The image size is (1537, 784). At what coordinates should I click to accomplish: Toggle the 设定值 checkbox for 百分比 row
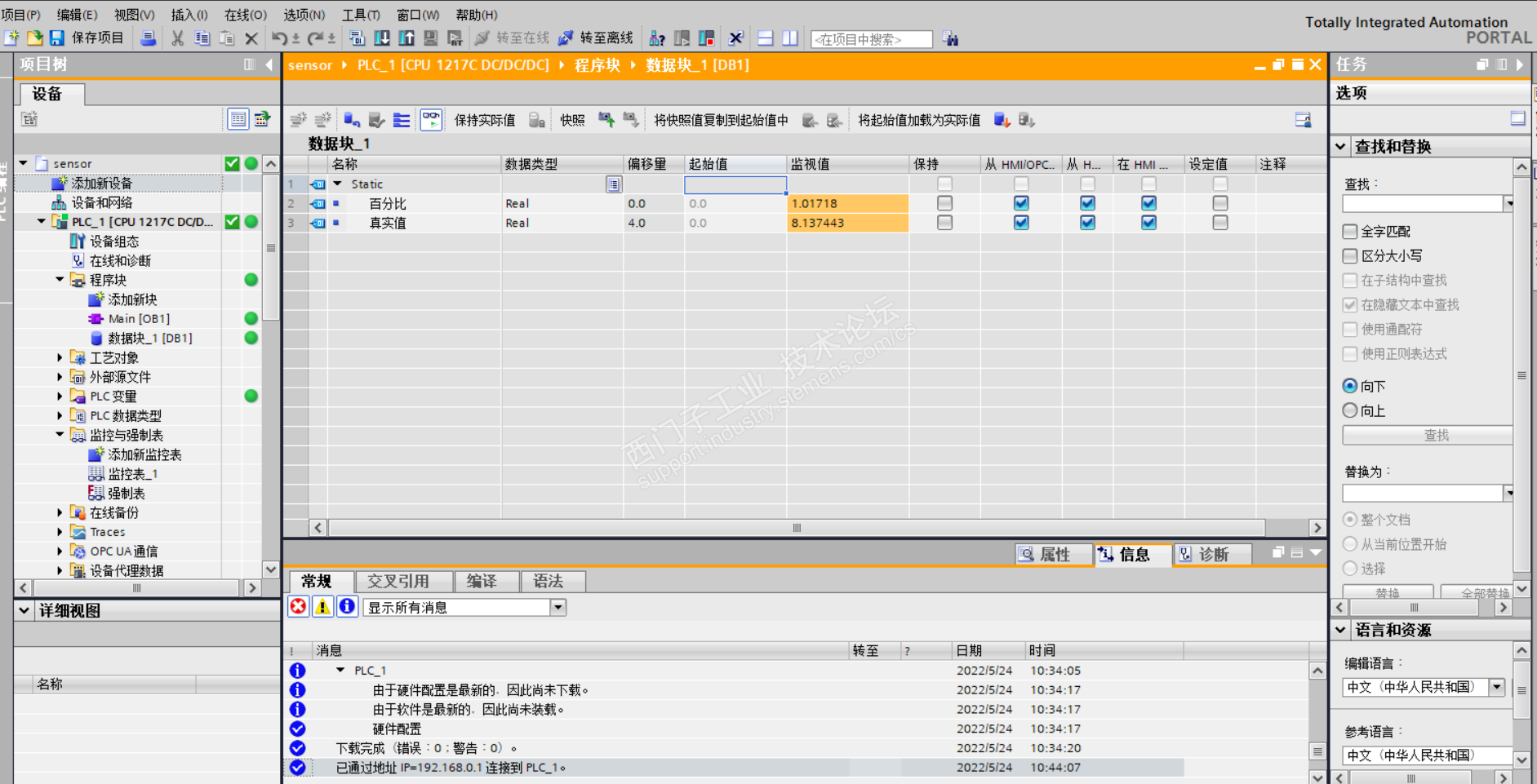click(x=1219, y=203)
